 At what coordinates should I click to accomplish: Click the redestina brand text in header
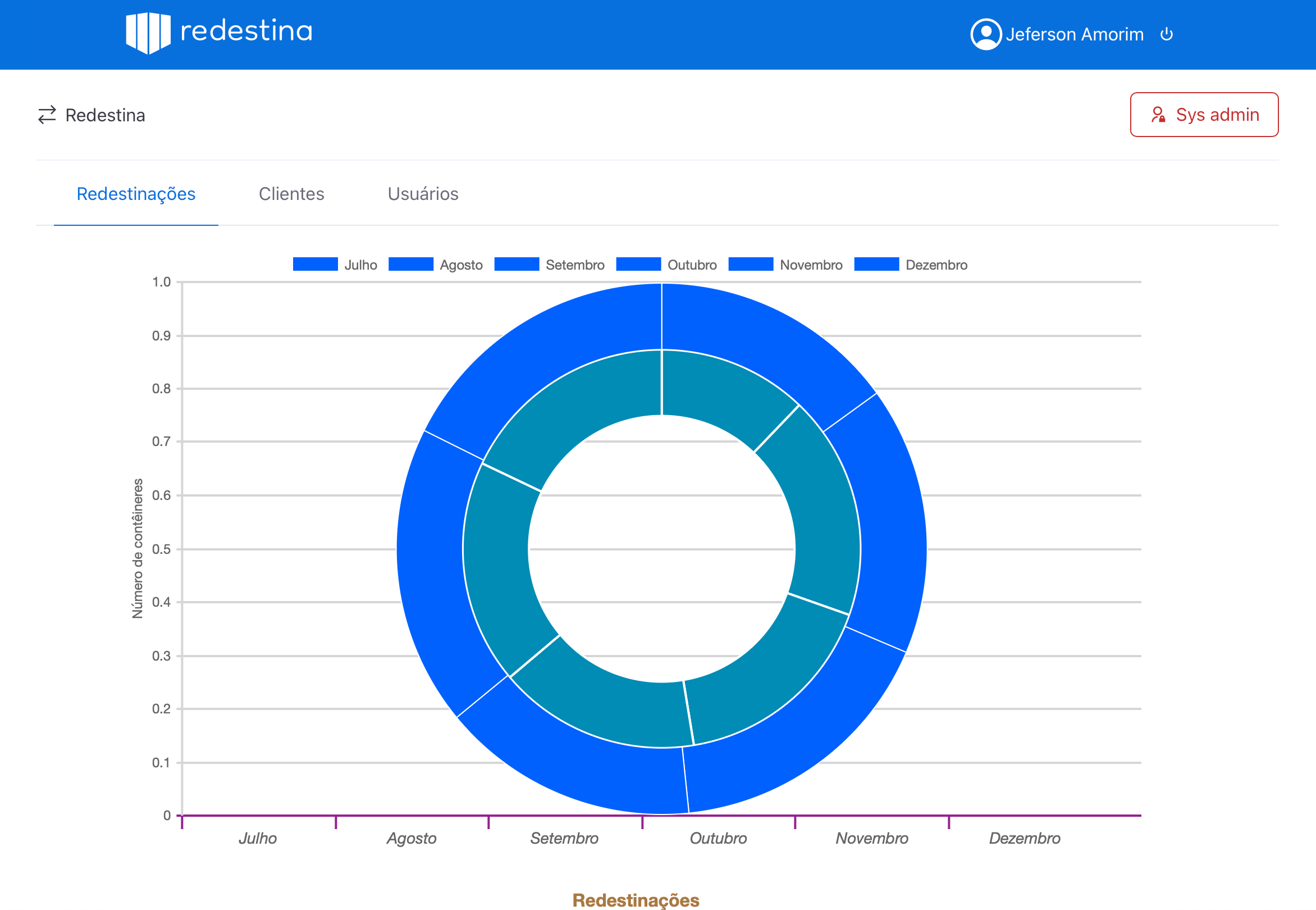click(x=246, y=31)
